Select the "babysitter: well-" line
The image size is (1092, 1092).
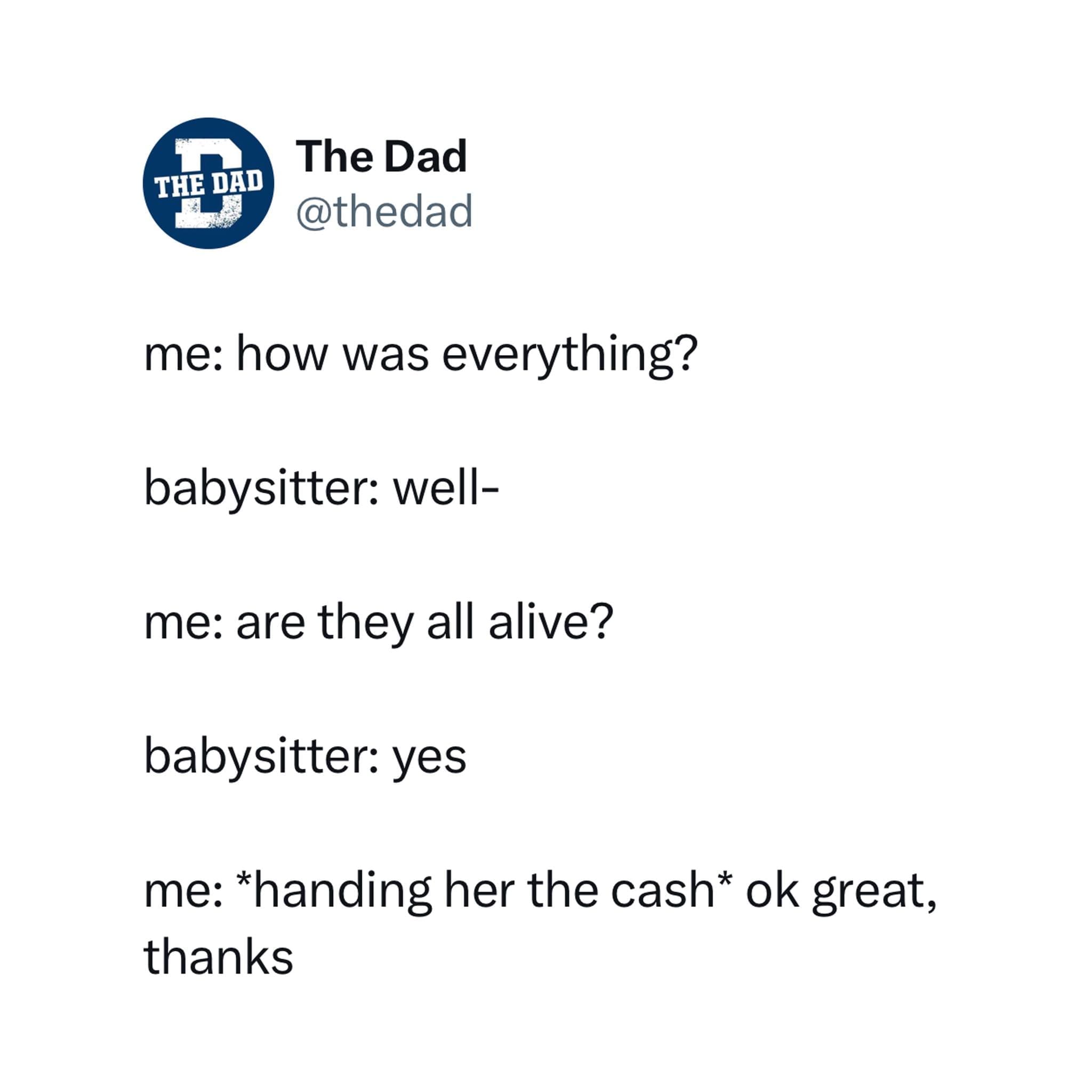coord(322,488)
